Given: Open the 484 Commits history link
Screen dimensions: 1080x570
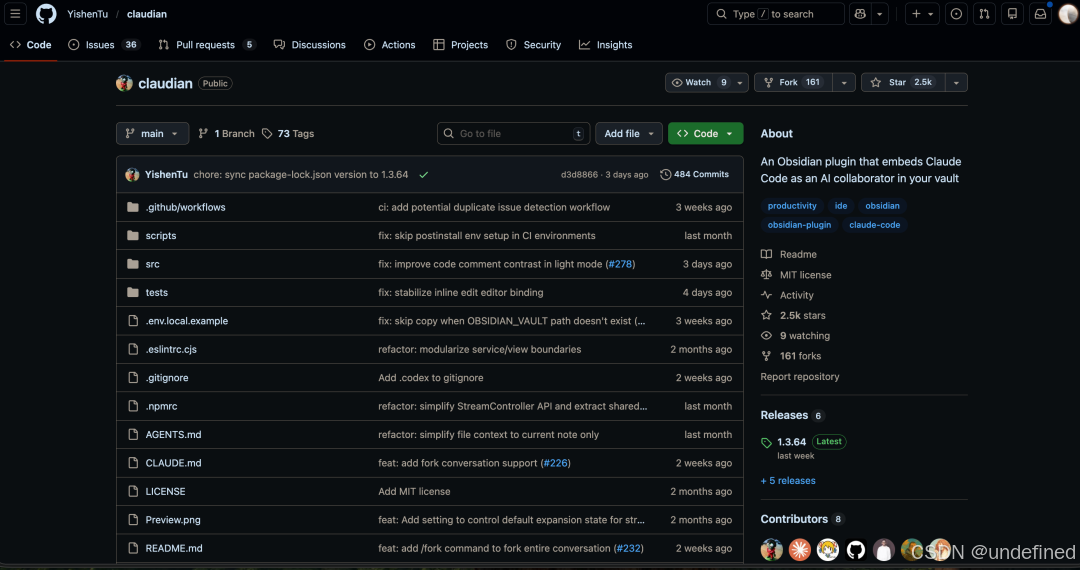Looking at the screenshot, I should tap(694, 175).
